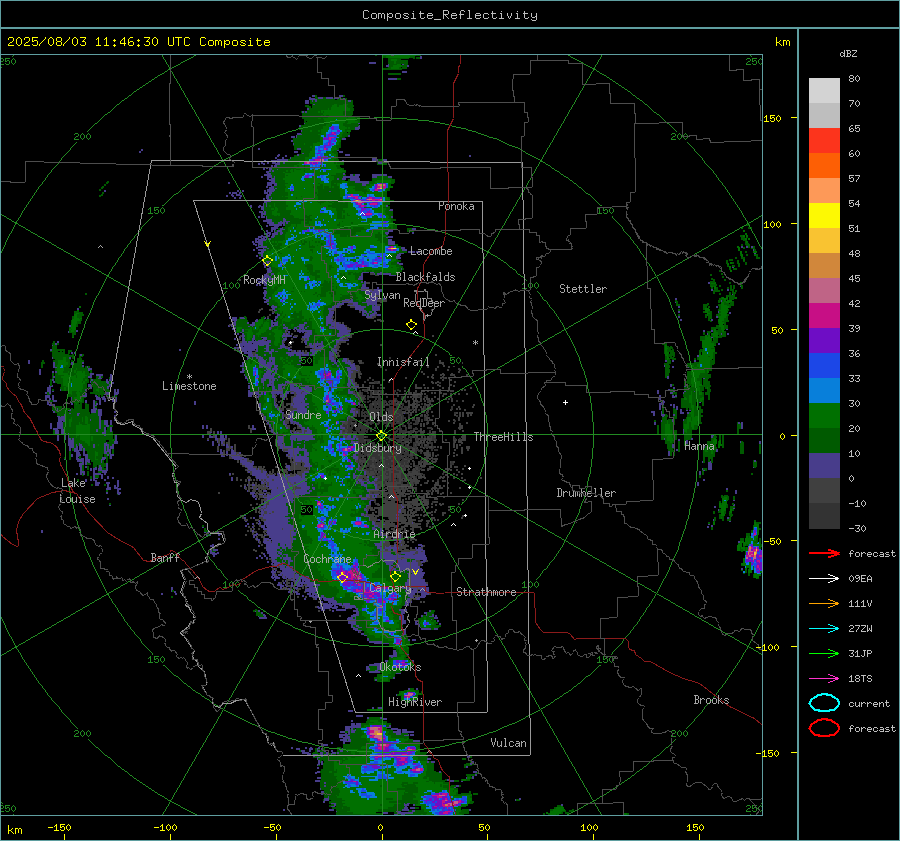Click the Composite_Reflectivity title
The height and width of the screenshot is (841, 900).
[450, 15]
